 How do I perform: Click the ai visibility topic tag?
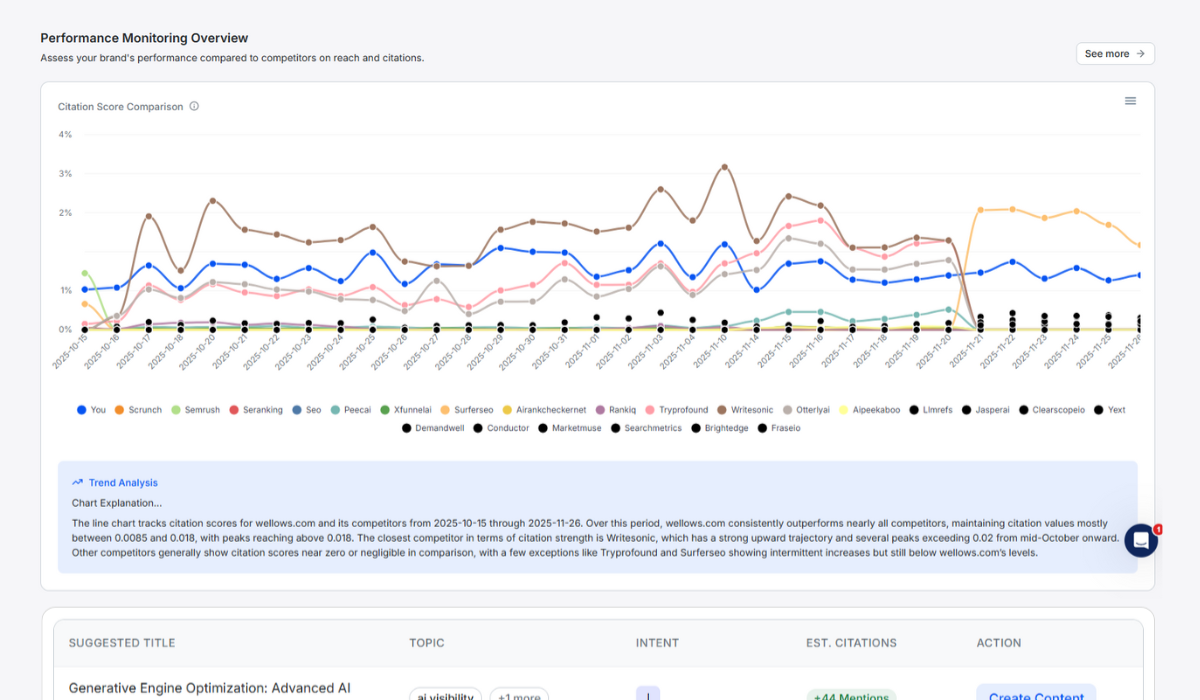pyautogui.click(x=445, y=696)
